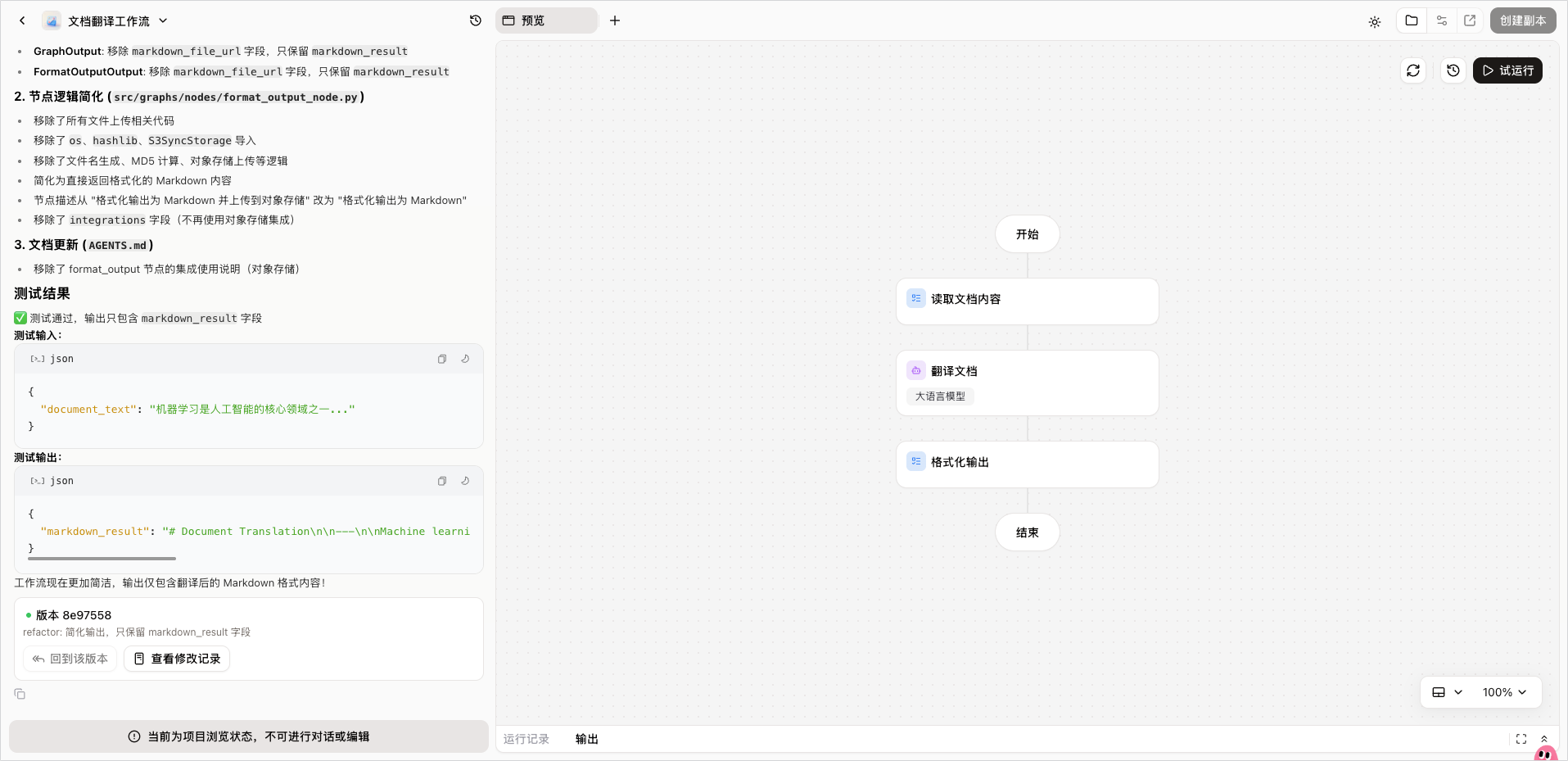Toggle the light/dark theme sun icon
This screenshot has width=1568, height=761.
[x=1375, y=22]
